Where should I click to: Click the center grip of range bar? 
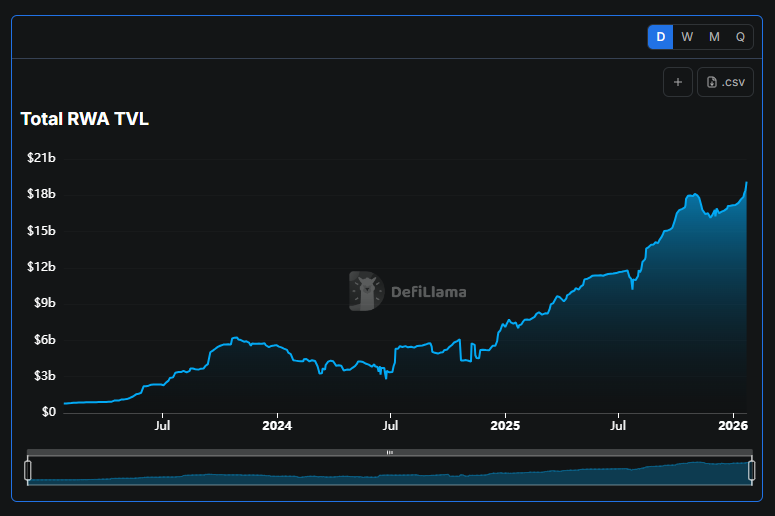pos(389,452)
